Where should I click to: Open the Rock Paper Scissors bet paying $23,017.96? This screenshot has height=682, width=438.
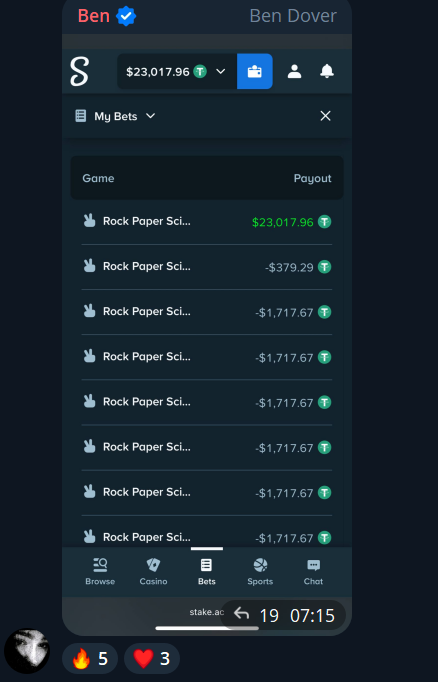click(207, 222)
